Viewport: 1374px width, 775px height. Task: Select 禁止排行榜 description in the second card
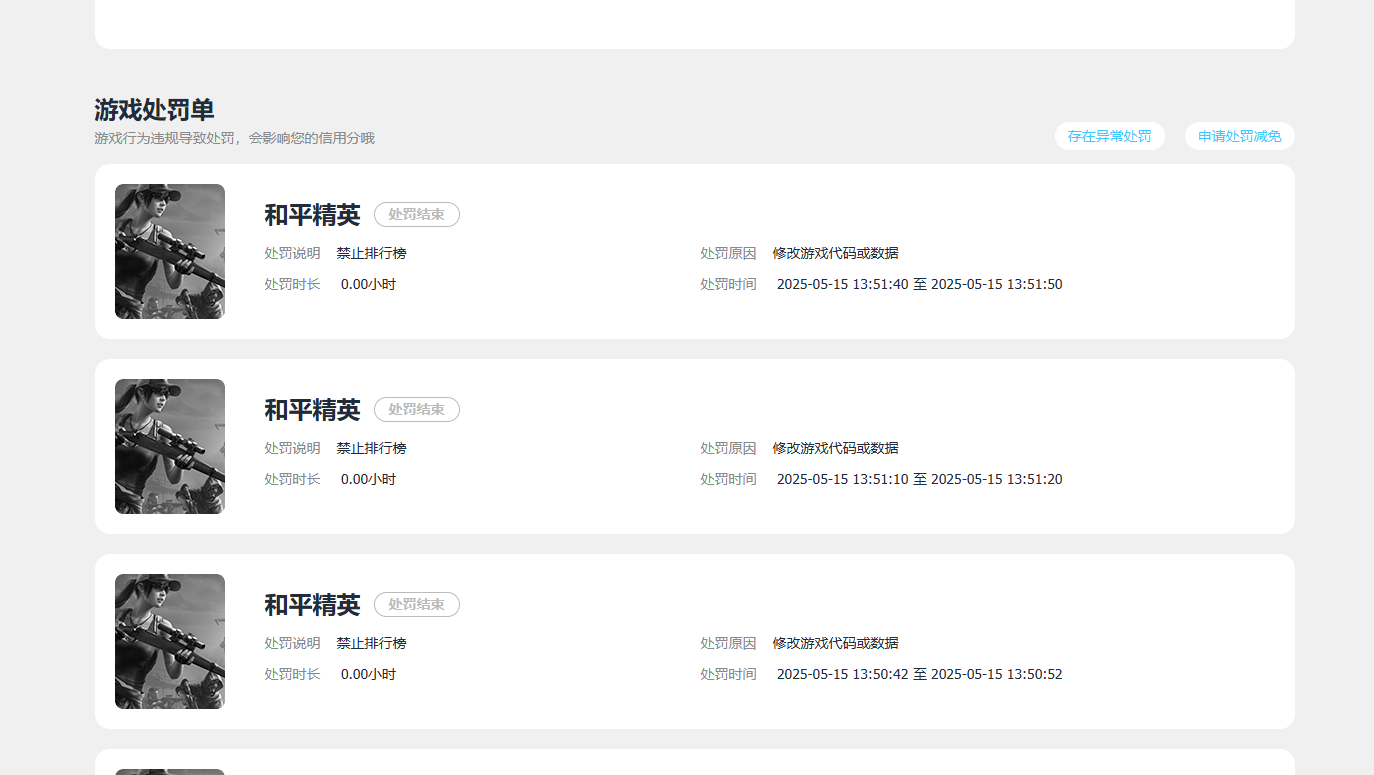coord(371,448)
